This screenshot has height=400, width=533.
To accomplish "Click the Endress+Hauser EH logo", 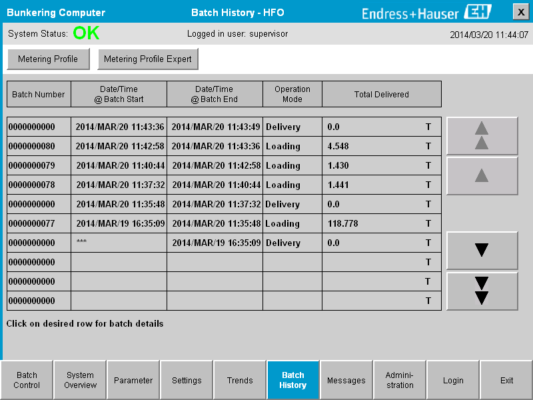I will (427, 13).
